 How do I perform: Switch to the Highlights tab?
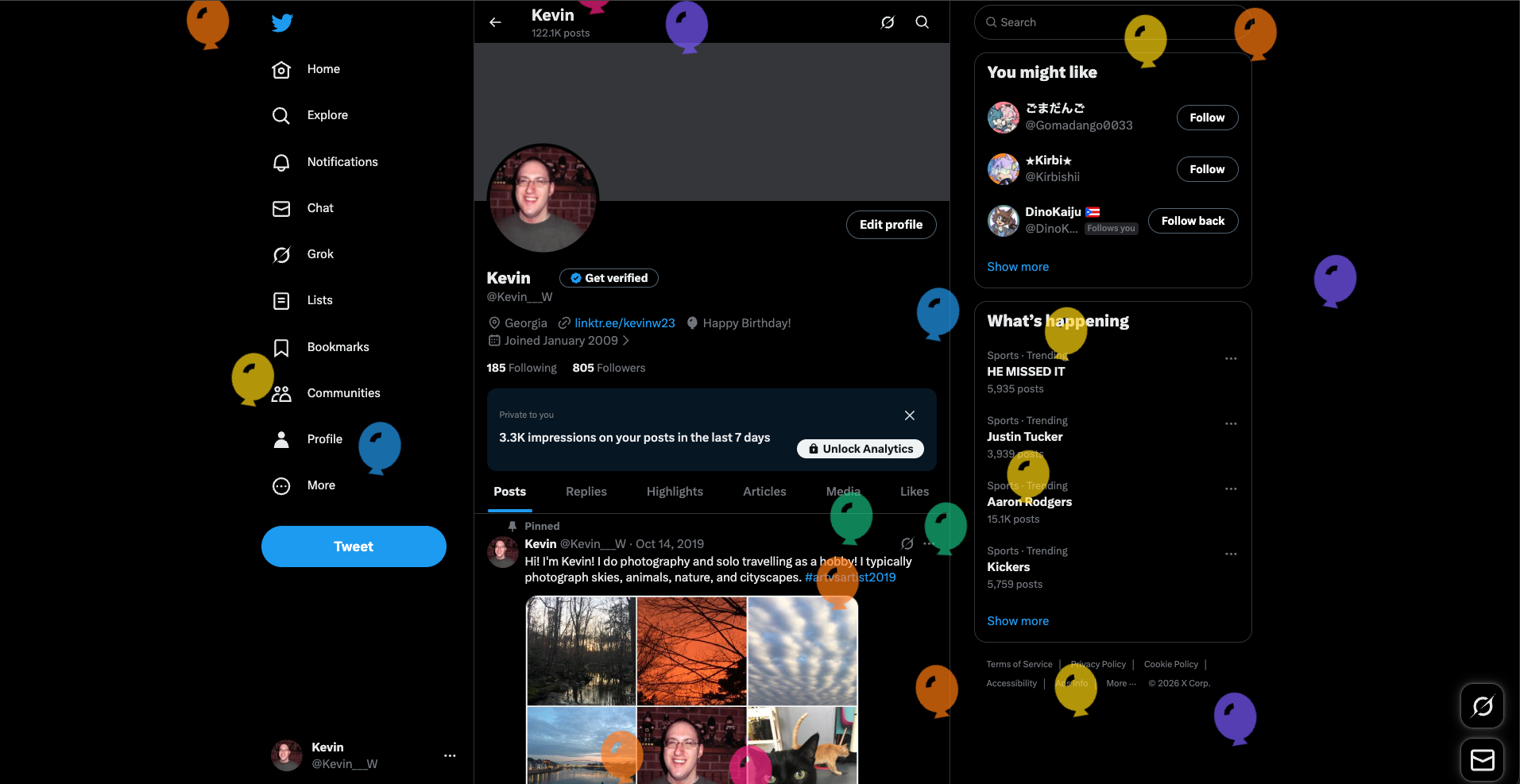[674, 492]
